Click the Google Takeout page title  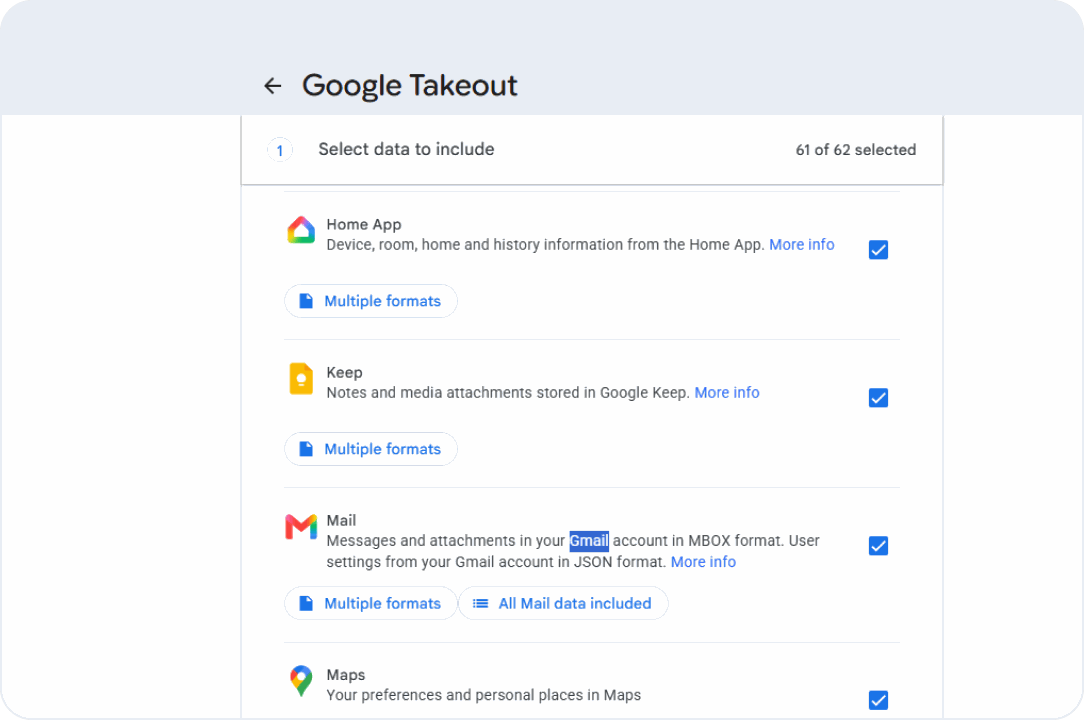(x=409, y=86)
